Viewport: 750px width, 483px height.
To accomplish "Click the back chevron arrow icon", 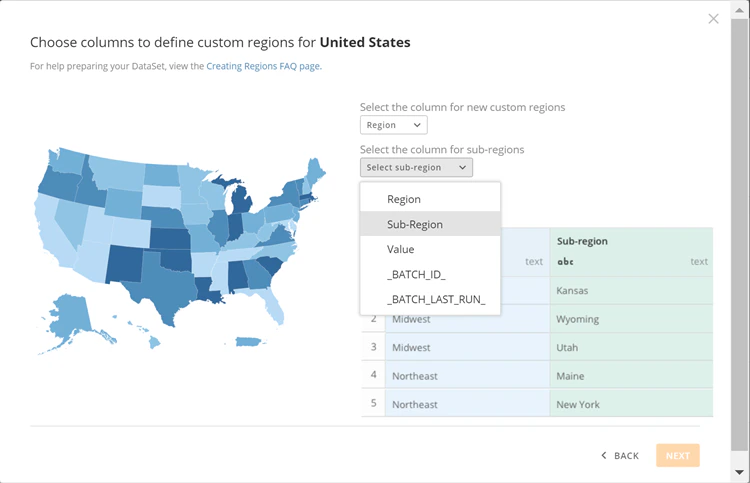I will coord(604,455).
